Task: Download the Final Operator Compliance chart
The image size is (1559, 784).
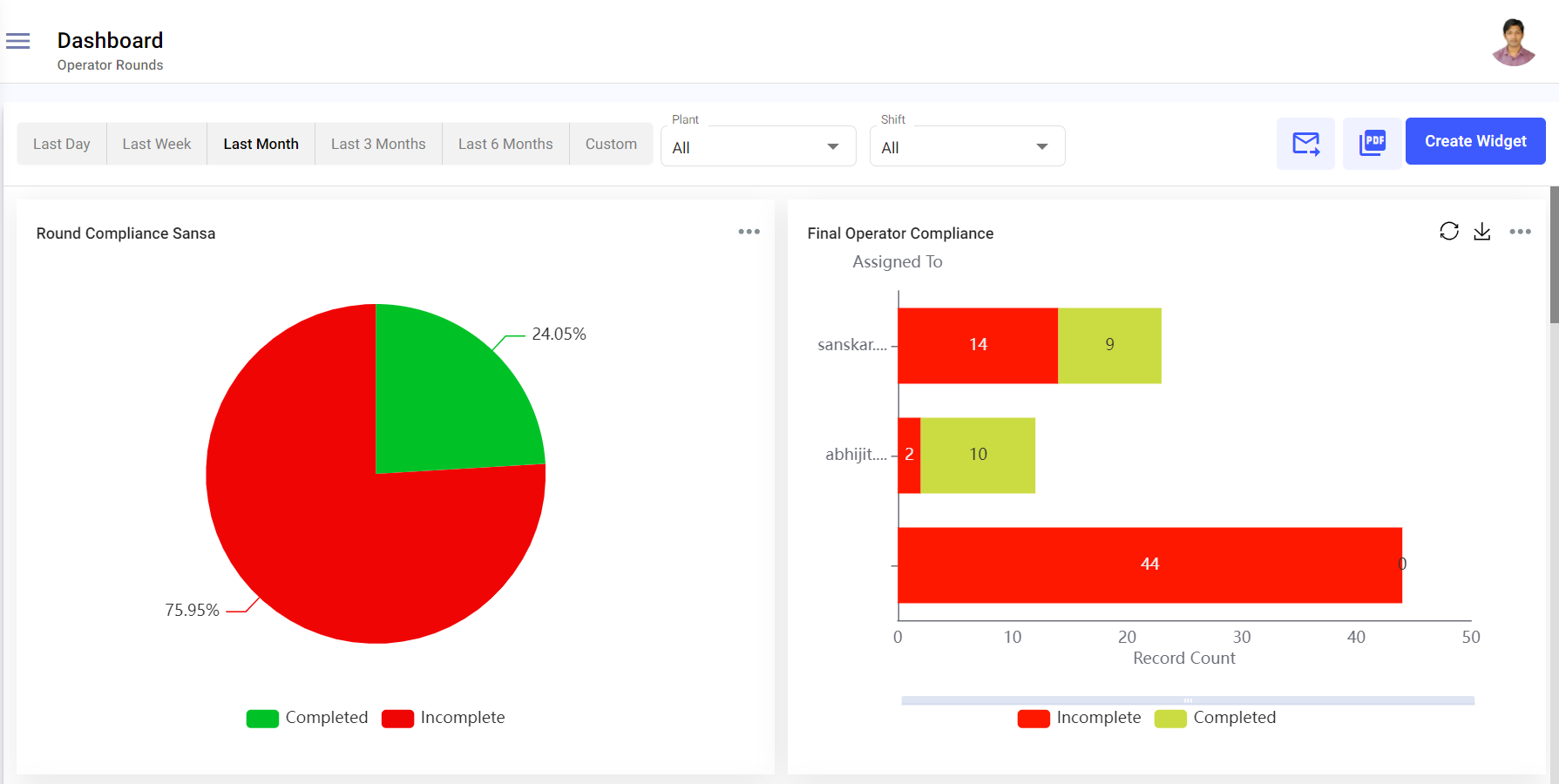Action: click(x=1481, y=231)
